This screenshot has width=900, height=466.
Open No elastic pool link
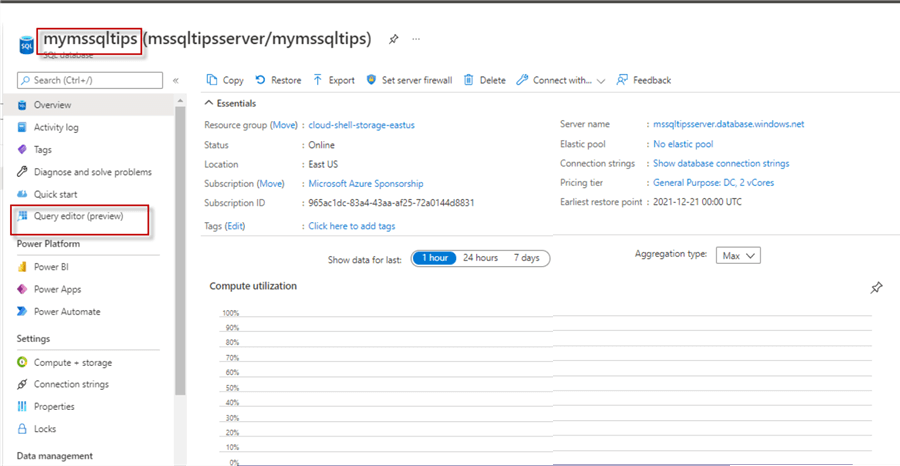tap(683, 144)
